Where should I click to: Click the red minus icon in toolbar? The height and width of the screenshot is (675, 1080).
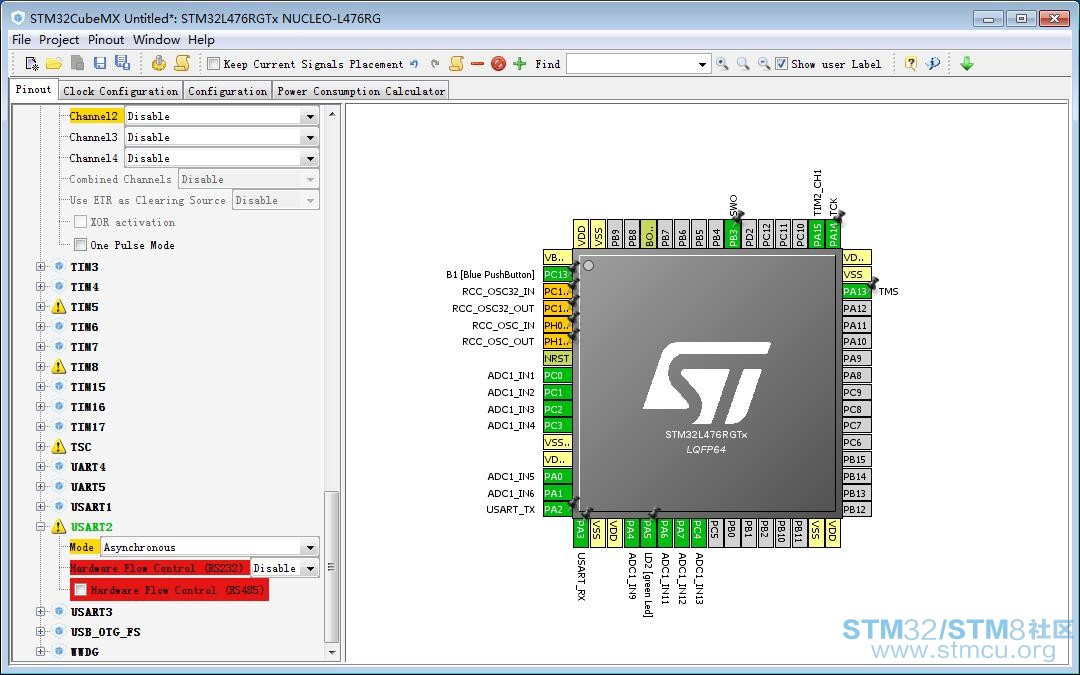477,64
